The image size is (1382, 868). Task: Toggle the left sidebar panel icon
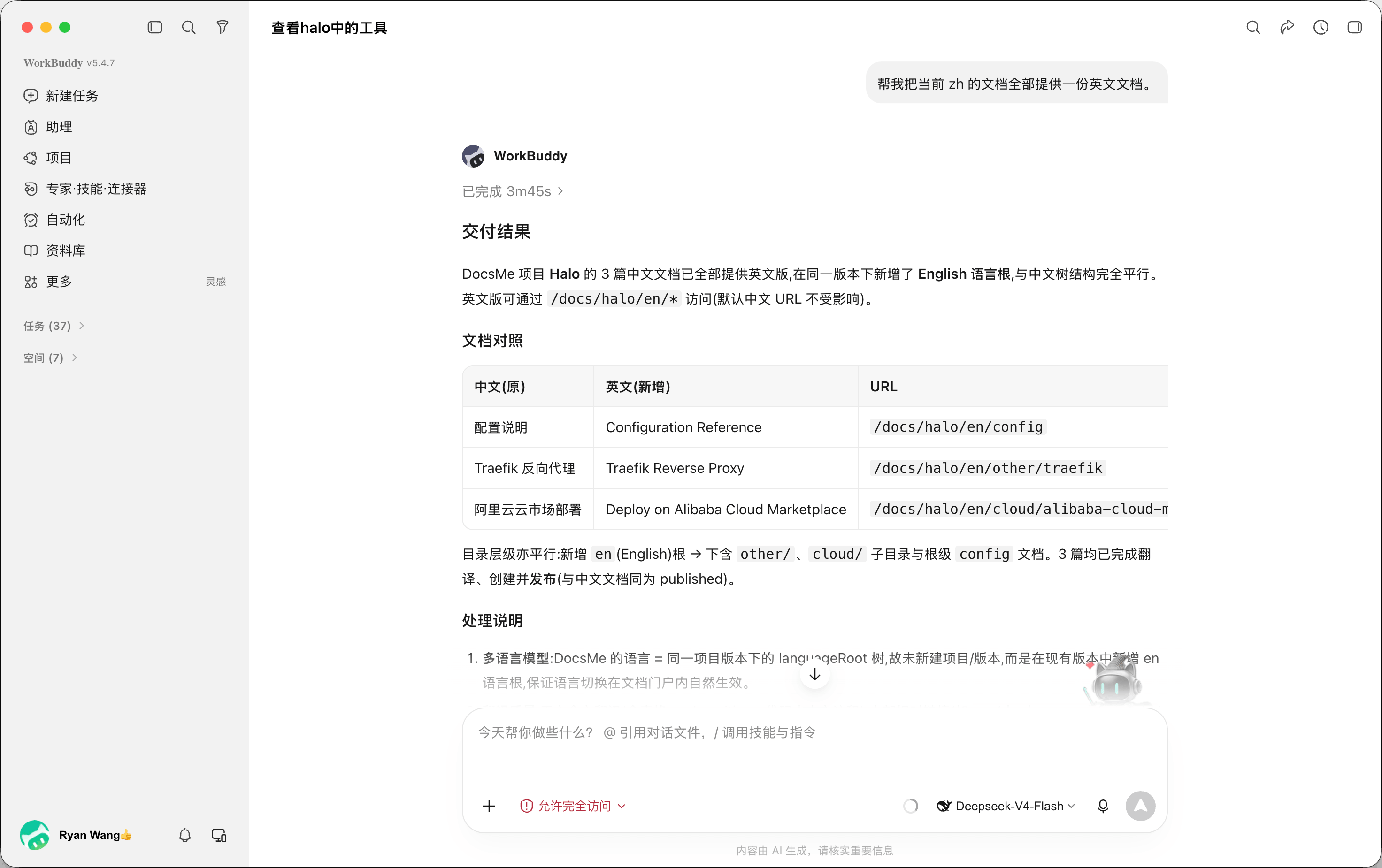point(154,28)
